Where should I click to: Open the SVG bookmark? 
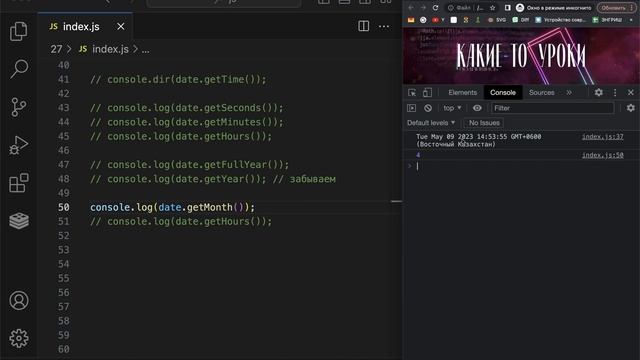point(497,20)
